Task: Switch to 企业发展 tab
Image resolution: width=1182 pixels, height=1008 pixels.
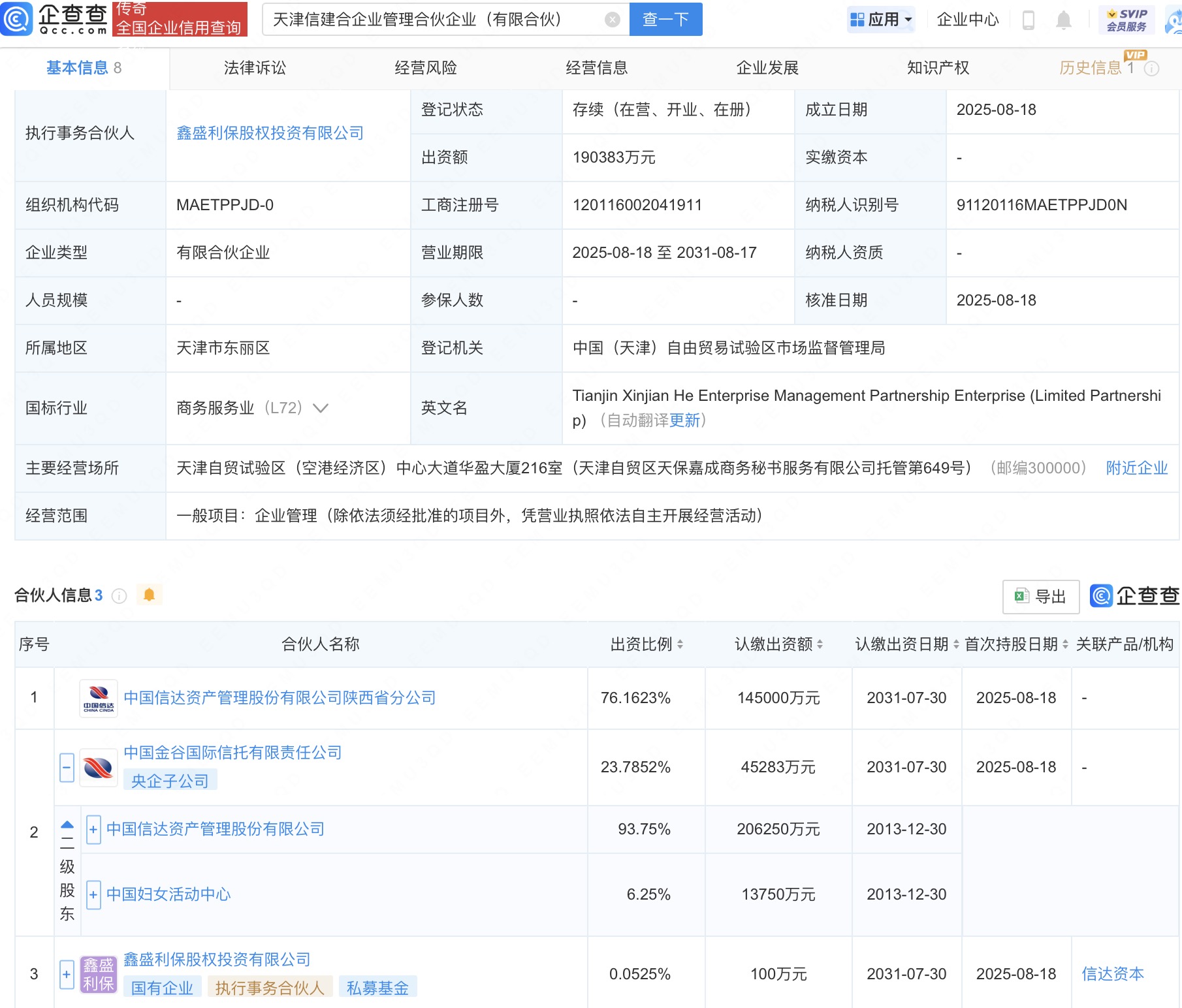Action: tap(768, 68)
